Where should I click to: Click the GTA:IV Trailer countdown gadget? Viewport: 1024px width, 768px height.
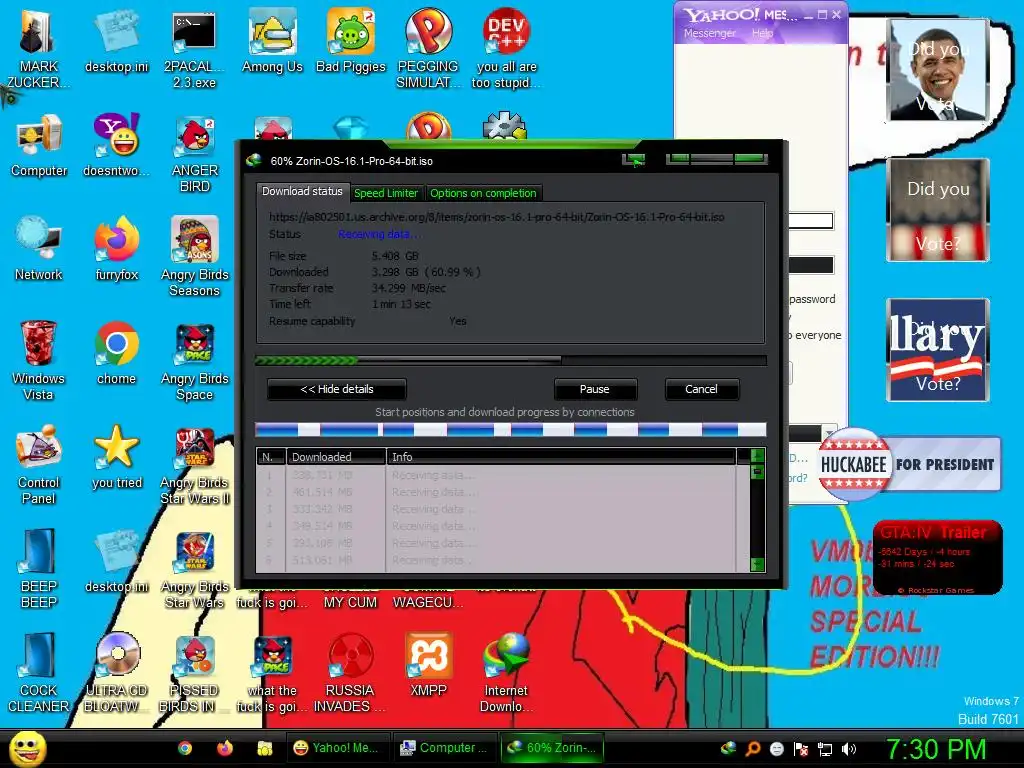(937, 557)
